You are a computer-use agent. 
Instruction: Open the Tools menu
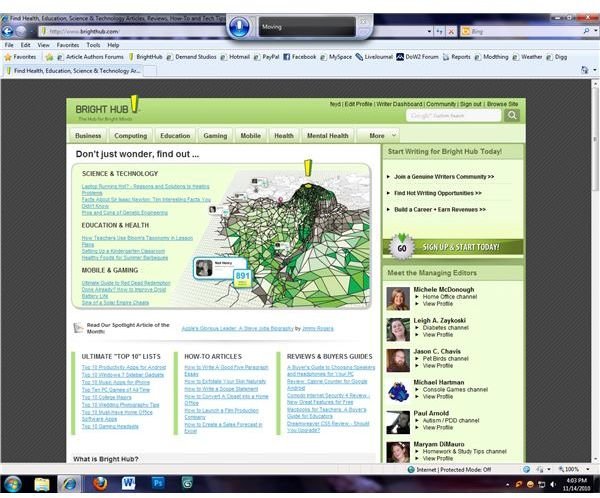pyautogui.click(x=93, y=45)
